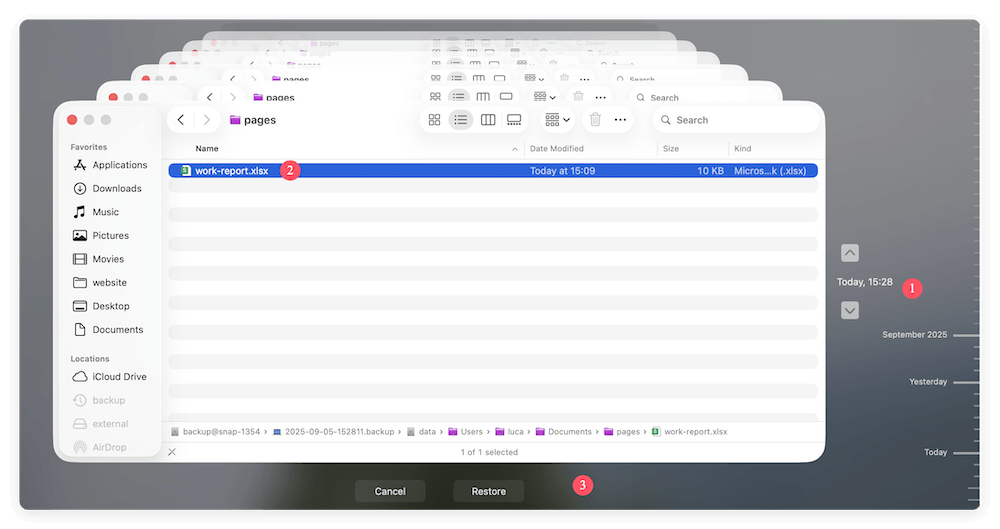Image resolution: width=1000 pixels, height=529 pixels.
Task: Jump to September 2025 on timeline
Action: (915, 335)
